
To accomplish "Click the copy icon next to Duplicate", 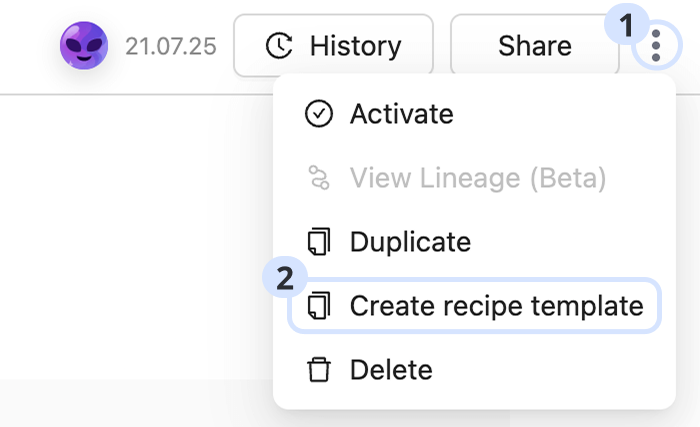I will 318,242.
